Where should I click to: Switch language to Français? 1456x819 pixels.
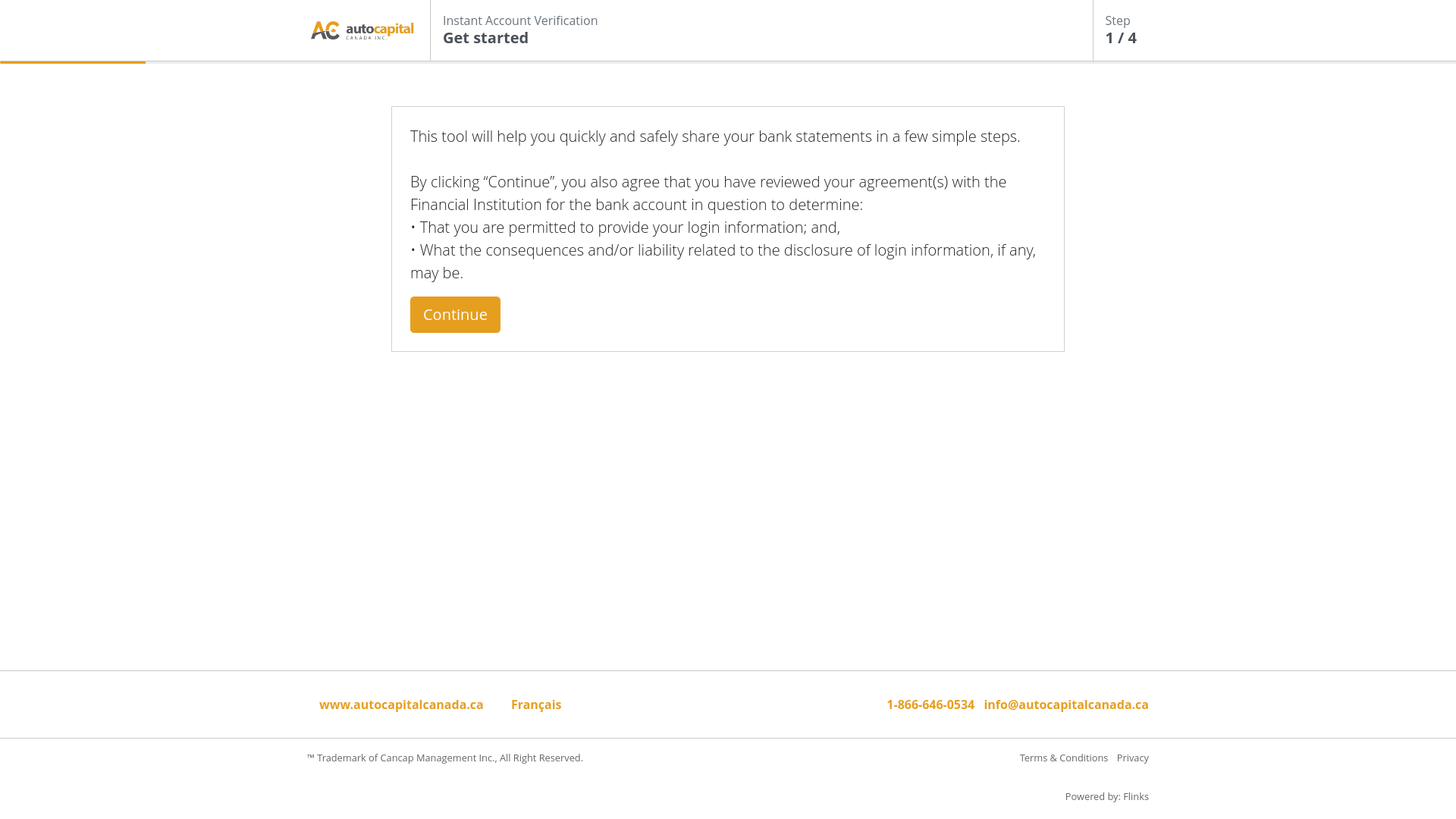(x=536, y=704)
